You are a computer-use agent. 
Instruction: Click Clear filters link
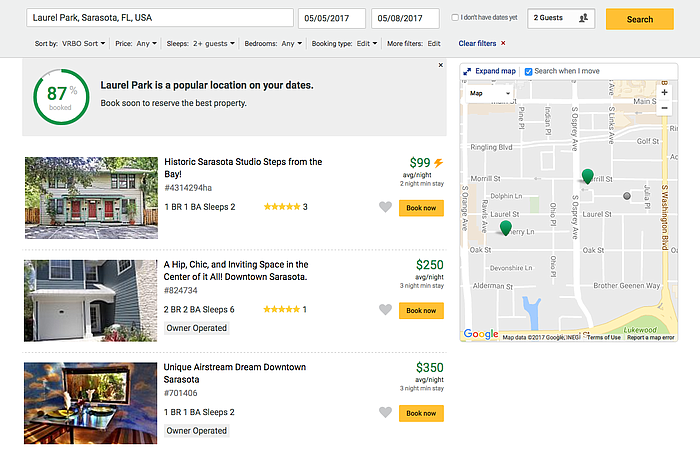click(477, 43)
